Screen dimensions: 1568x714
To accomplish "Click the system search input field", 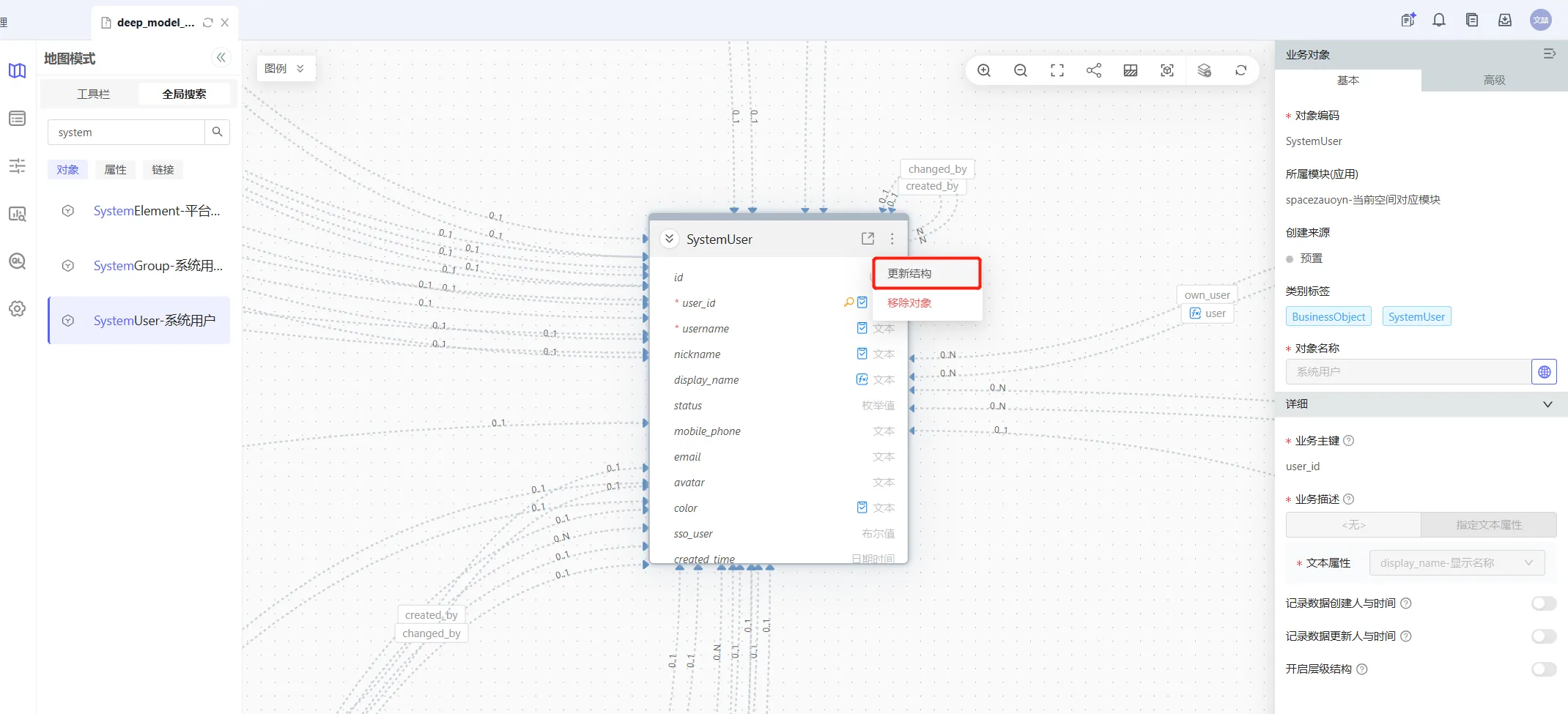I will (x=126, y=133).
